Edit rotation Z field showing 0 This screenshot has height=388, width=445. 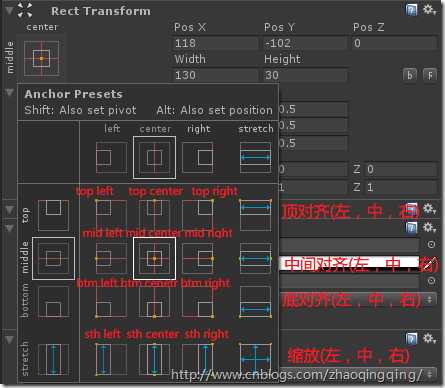click(401, 169)
